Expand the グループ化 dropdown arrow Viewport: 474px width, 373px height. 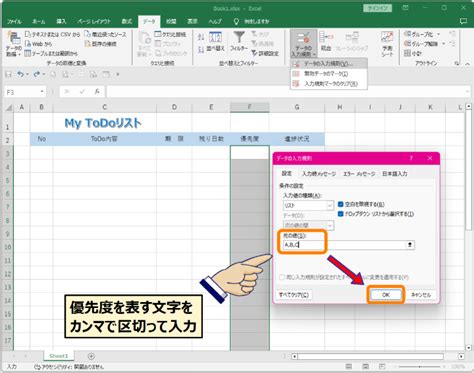point(439,34)
